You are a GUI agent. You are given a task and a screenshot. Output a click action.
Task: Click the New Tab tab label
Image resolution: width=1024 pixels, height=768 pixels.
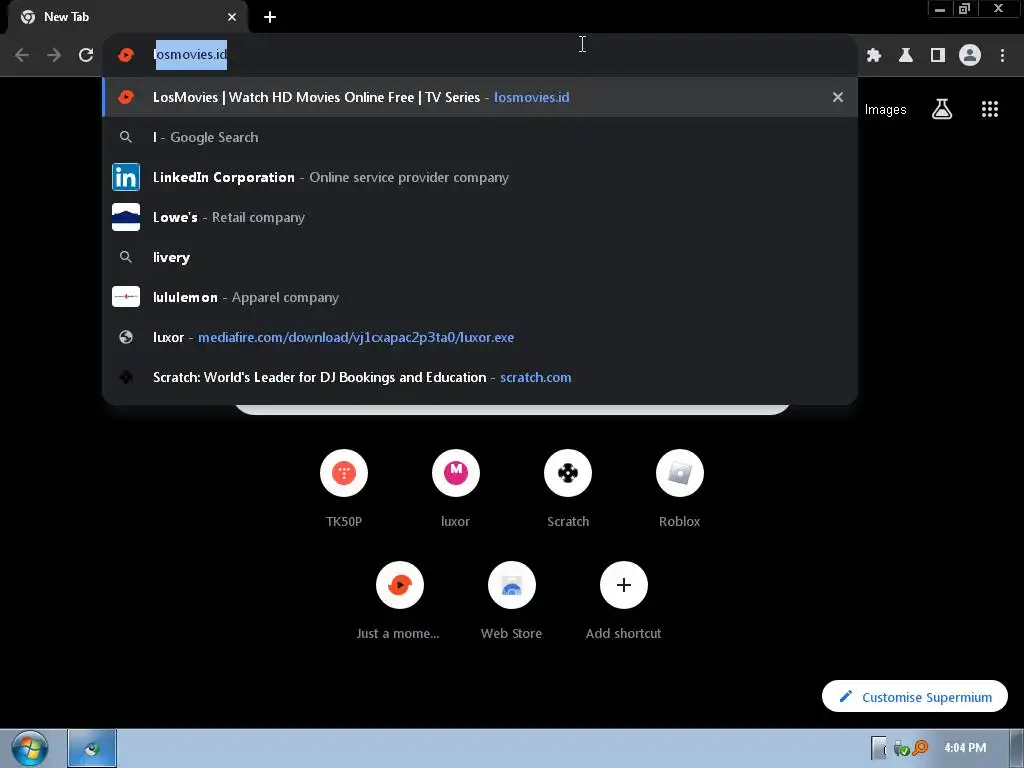(66, 17)
